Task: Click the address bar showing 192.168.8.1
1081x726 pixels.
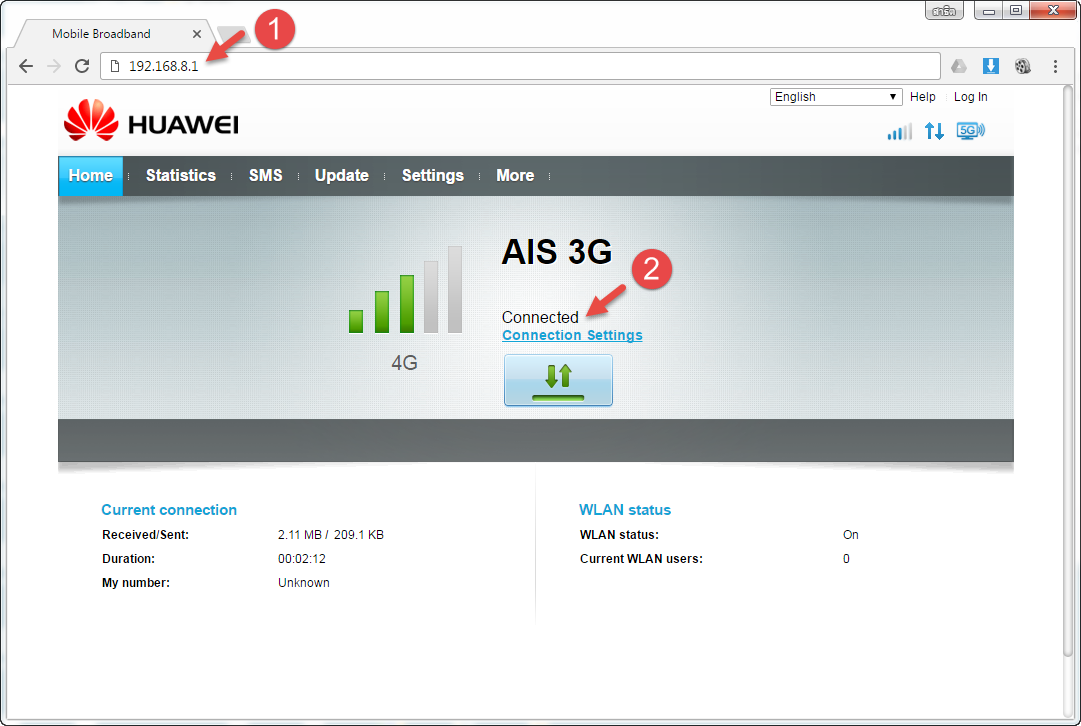Action: (x=521, y=66)
